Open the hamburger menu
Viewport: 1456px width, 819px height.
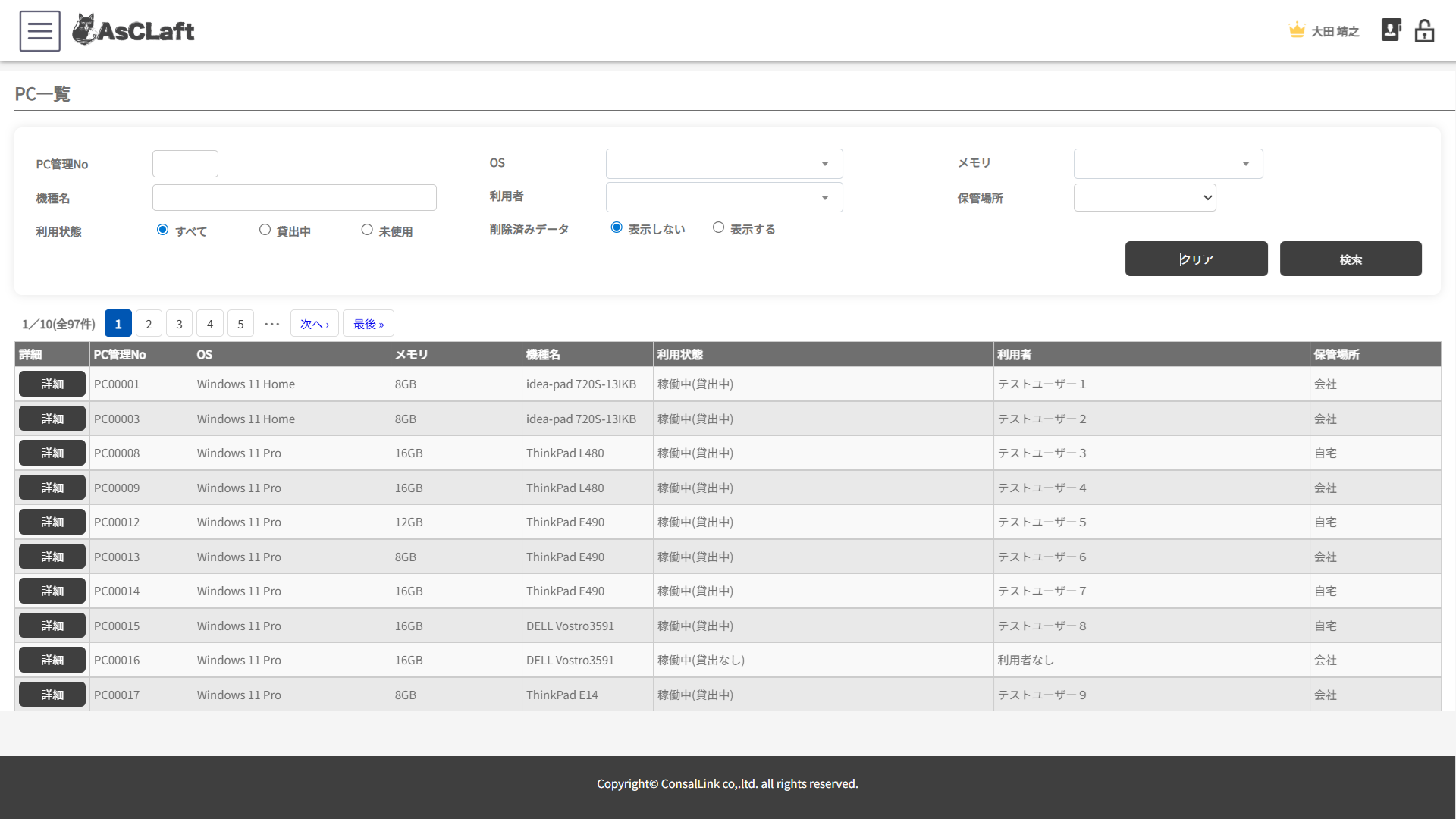coord(39,31)
